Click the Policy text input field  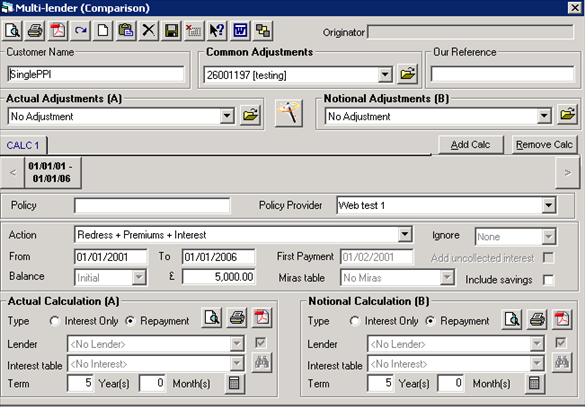click(x=152, y=206)
